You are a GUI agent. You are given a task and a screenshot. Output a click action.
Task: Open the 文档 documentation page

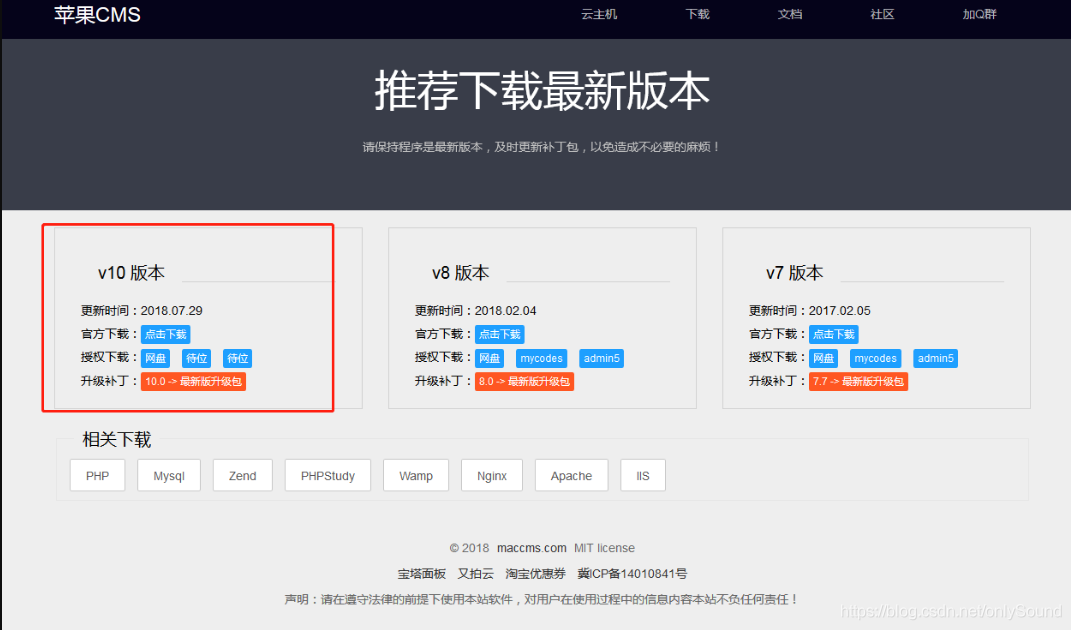[789, 15]
